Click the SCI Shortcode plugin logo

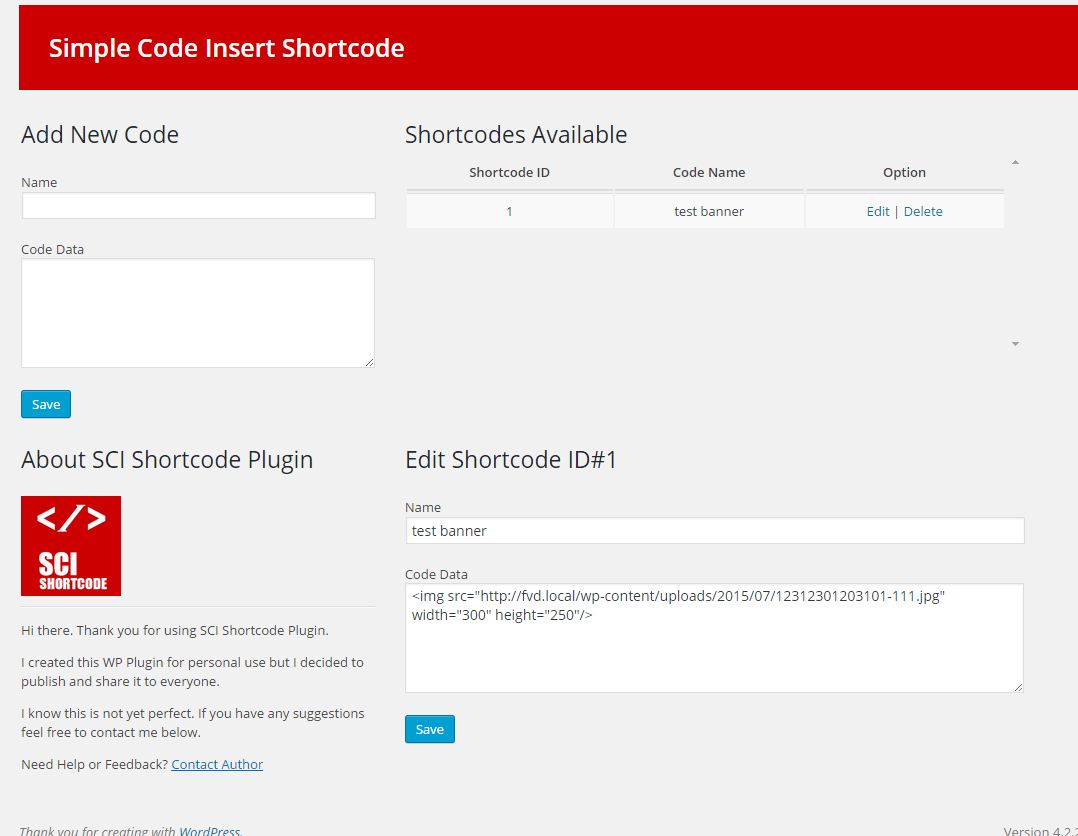[x=71, y=546]
